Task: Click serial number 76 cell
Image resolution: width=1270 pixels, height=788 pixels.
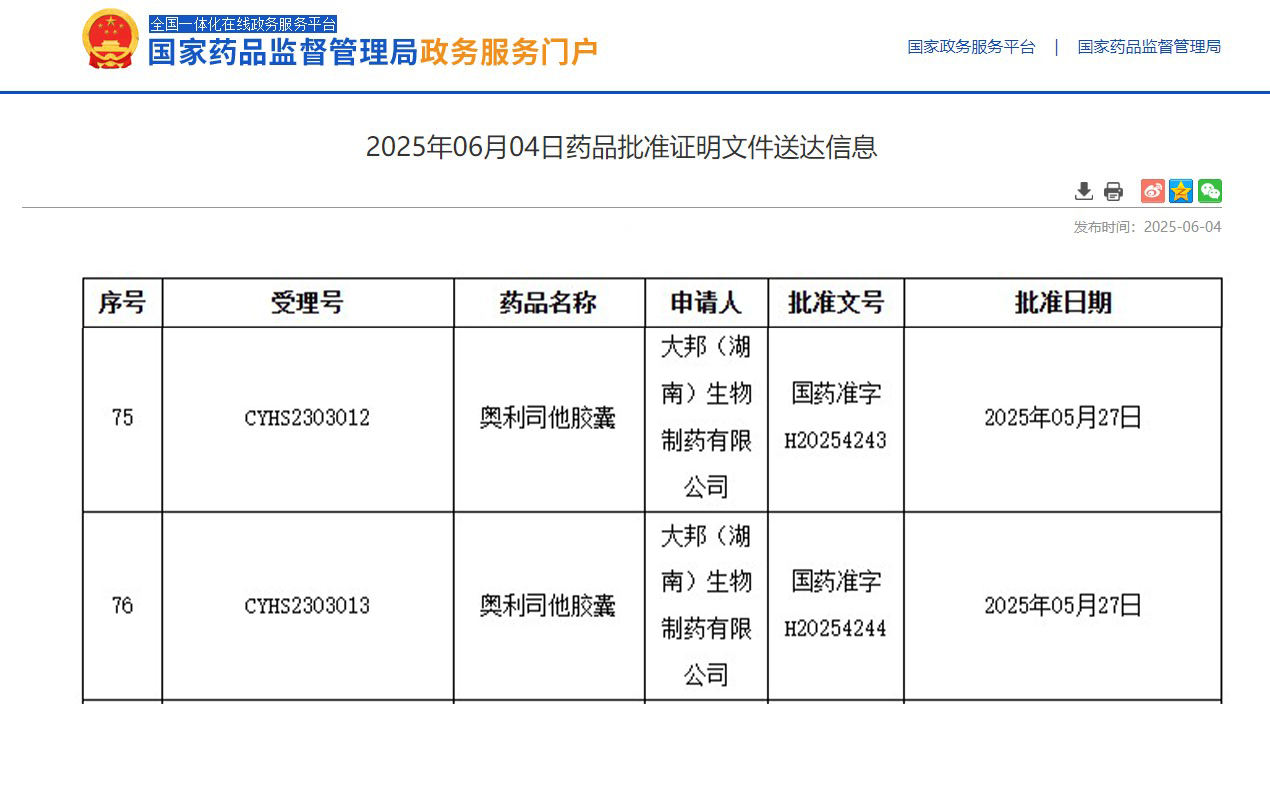Action: 122,606
